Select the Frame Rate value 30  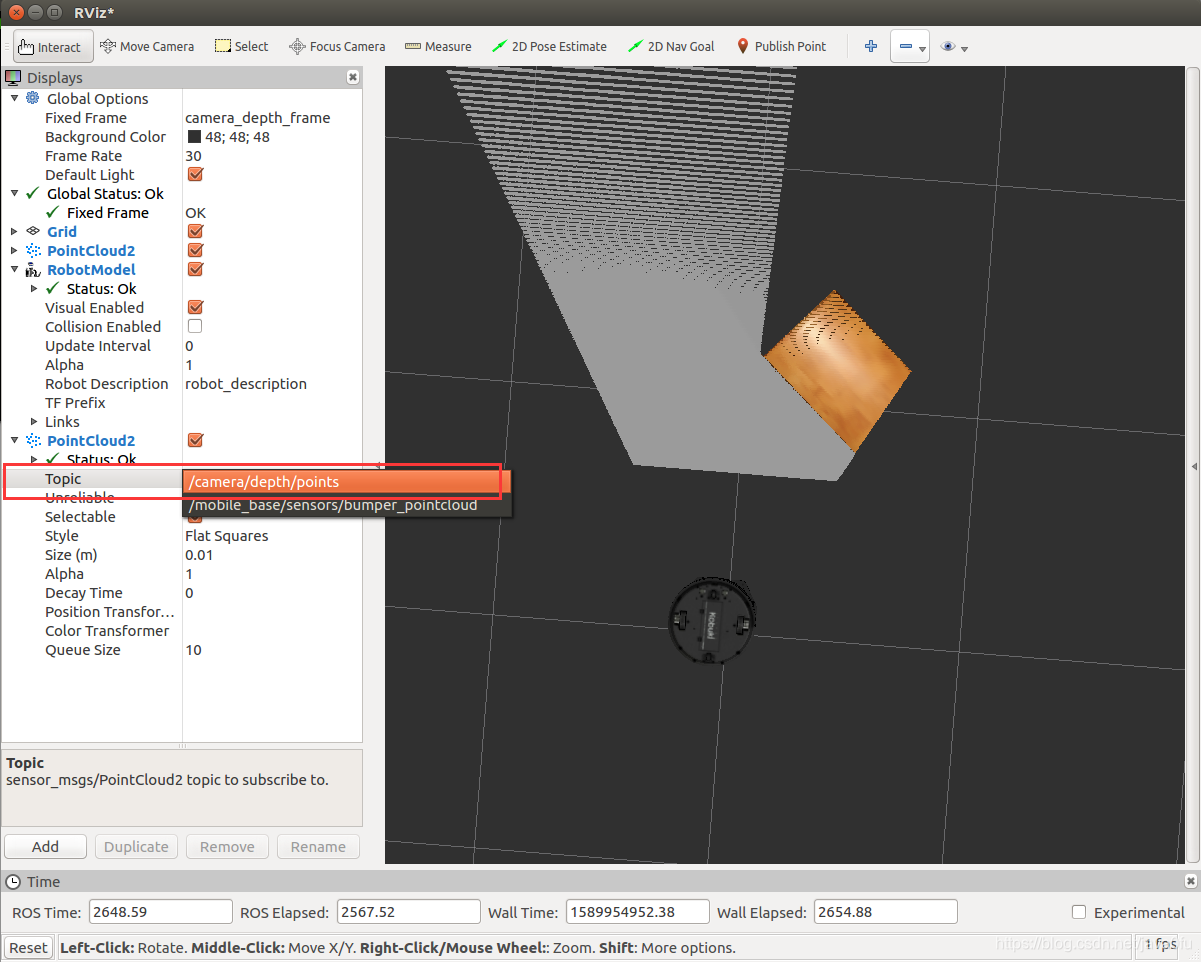click(x=193, y=155)
